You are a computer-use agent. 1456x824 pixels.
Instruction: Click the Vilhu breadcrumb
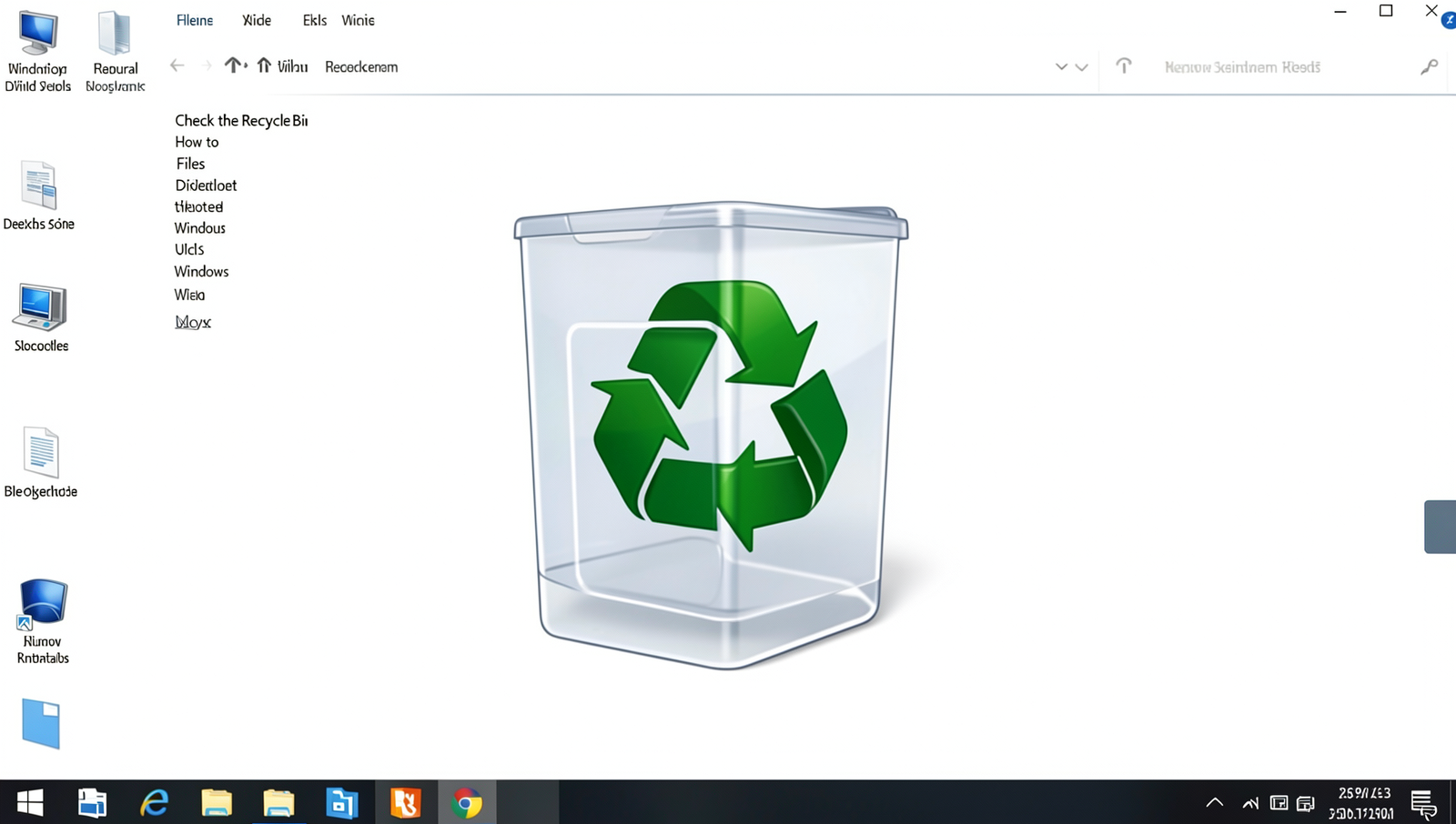tap(292, 66)
